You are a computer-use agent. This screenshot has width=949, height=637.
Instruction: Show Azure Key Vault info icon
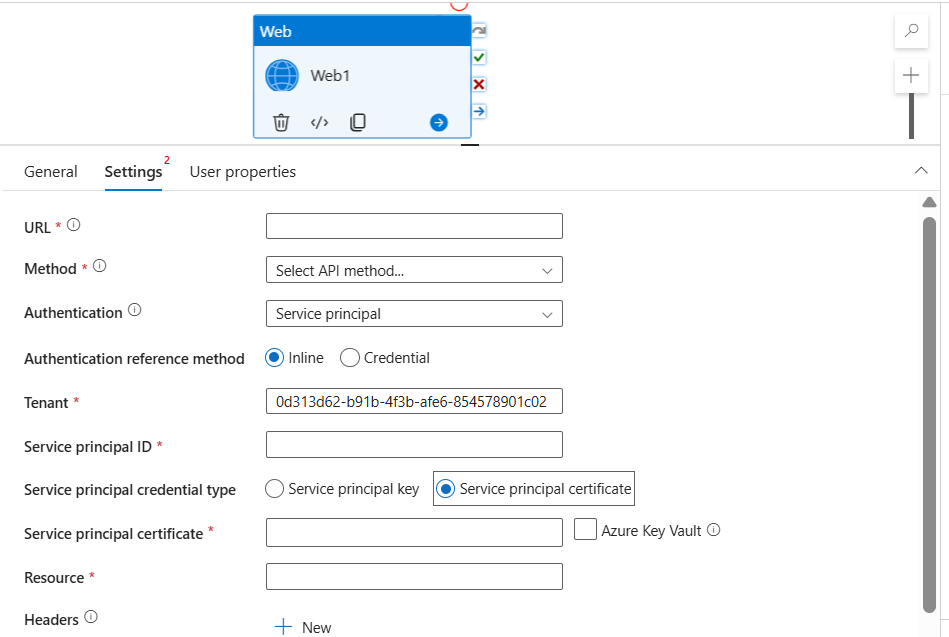click(714, 530)
